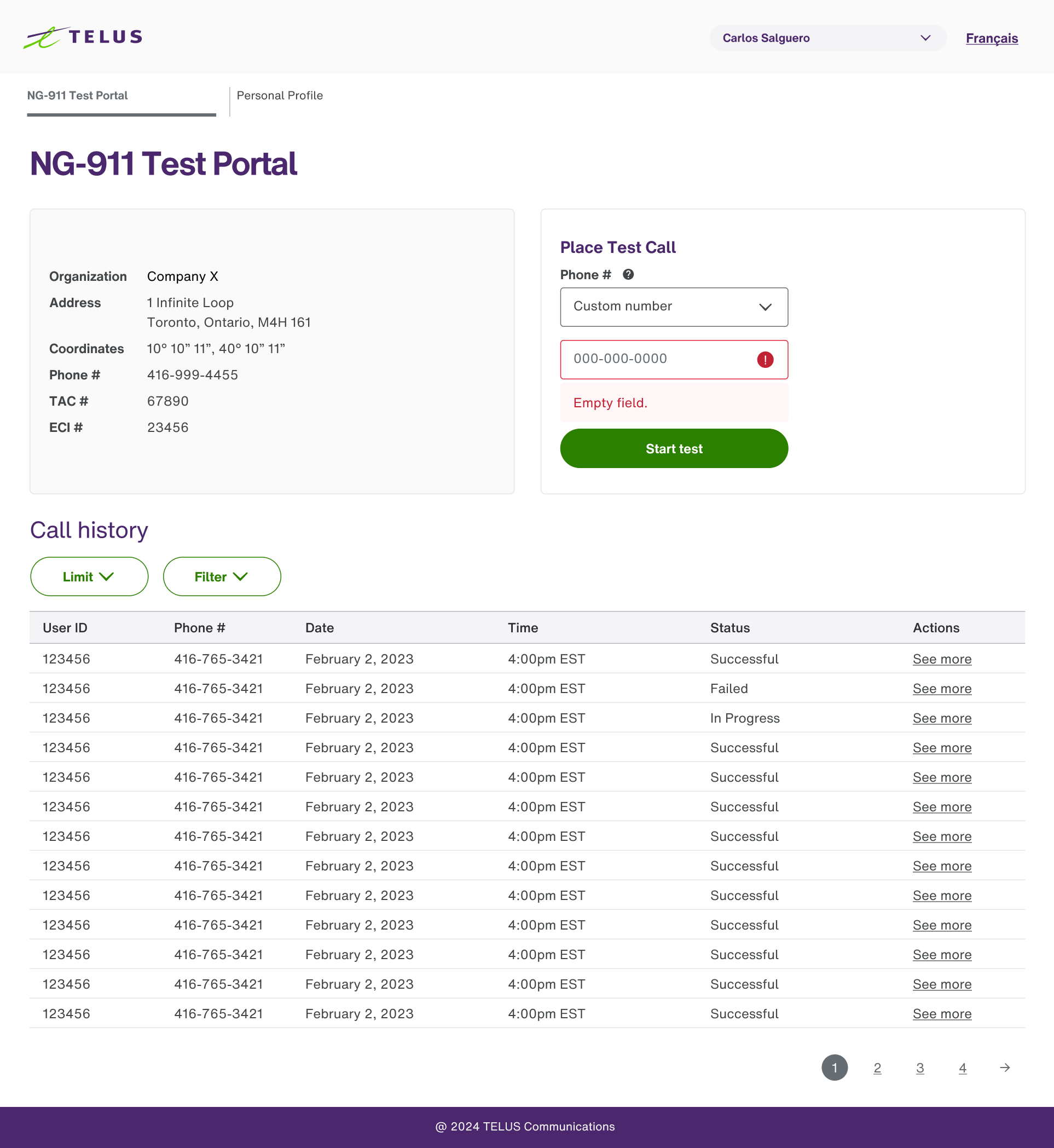
Task: Select the NG-911 Test Portal tab
Action: (x=78, y=96)
